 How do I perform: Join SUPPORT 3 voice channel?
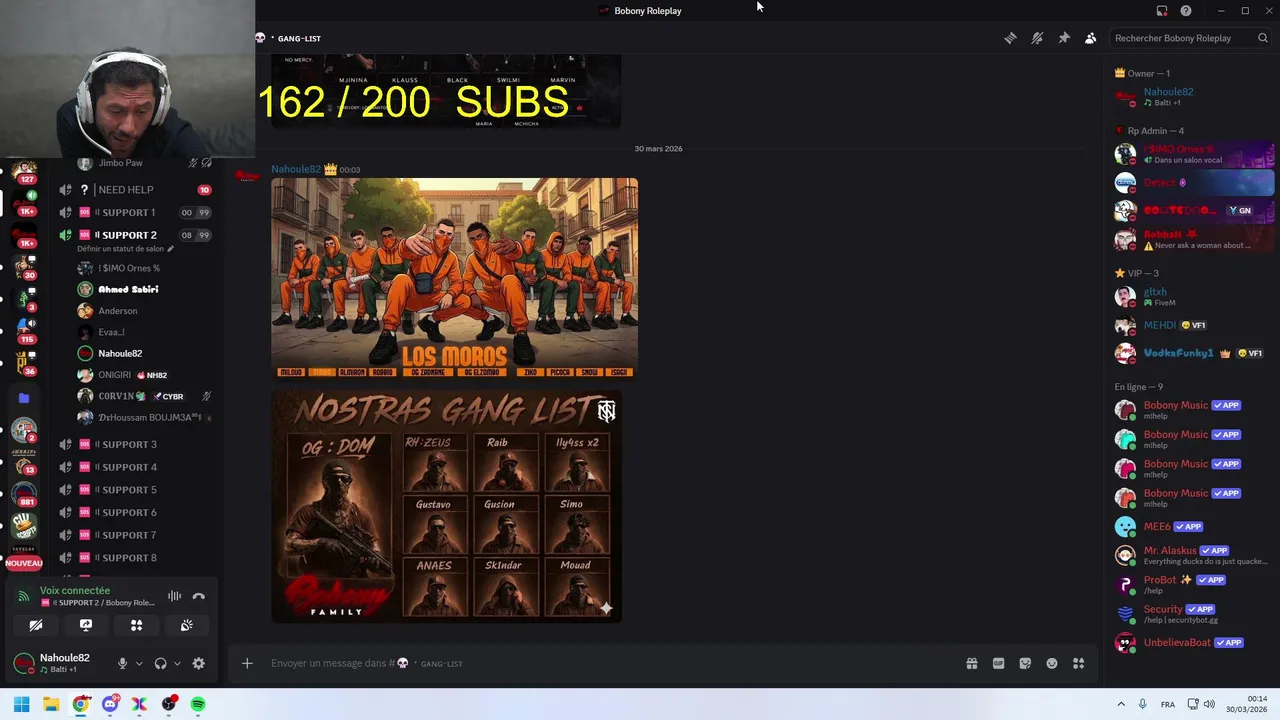pos(135,444)
